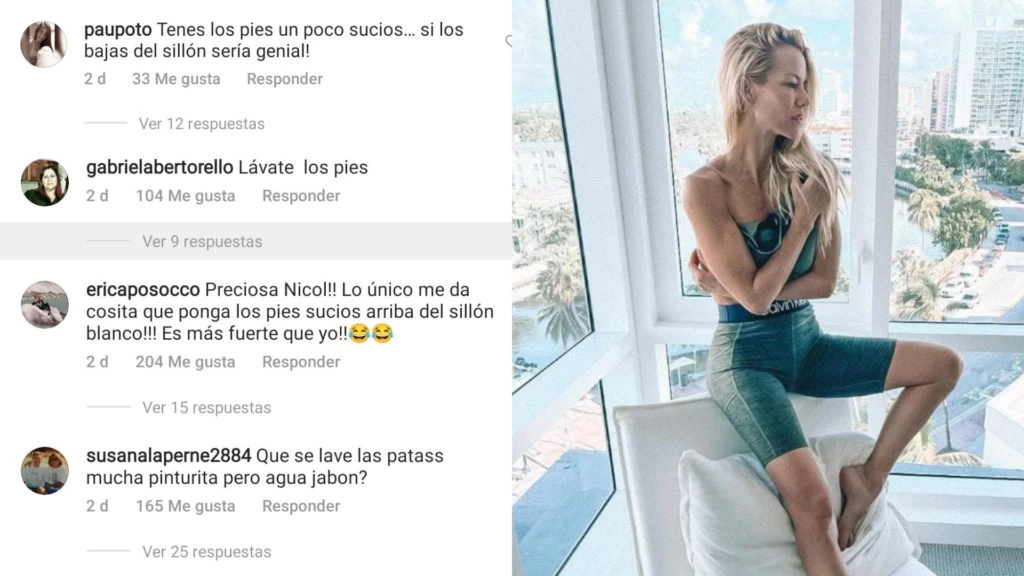The width and height of the screenshot is (1024, 576).
Task: View the 204 Me gusta likes
Action: tap(185, 362)
